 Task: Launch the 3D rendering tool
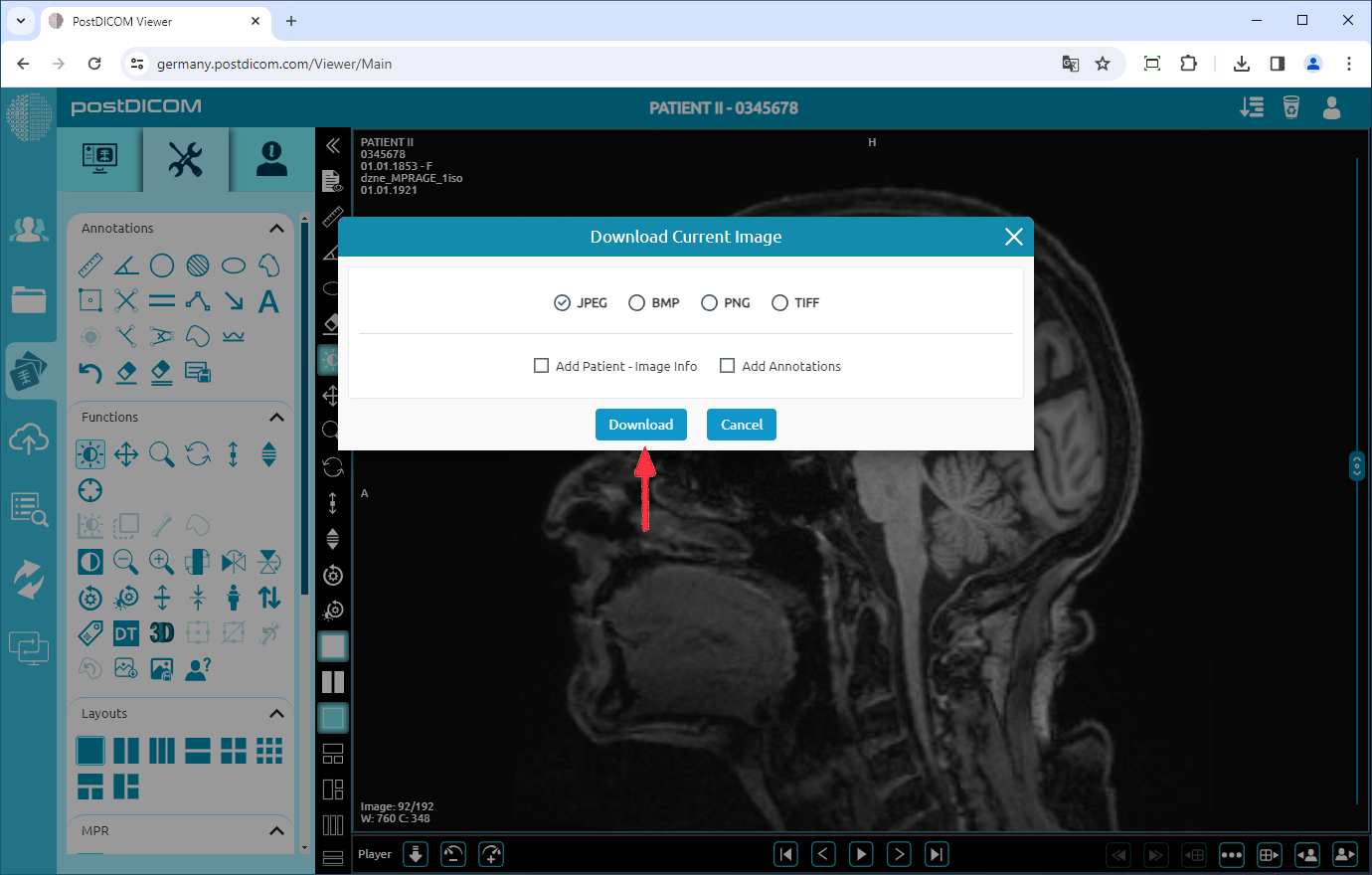(x=161, y=632)
